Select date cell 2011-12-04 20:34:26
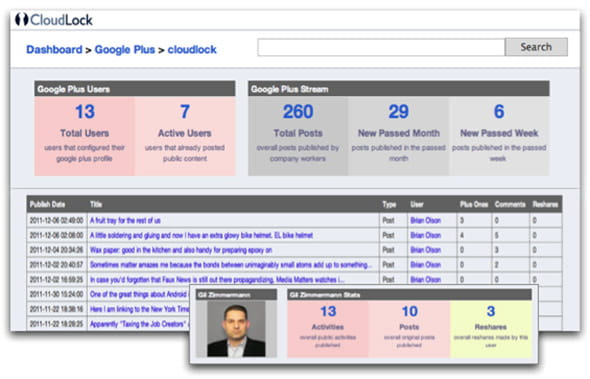The height and width of the screenshot is (379, 590). 56,250
